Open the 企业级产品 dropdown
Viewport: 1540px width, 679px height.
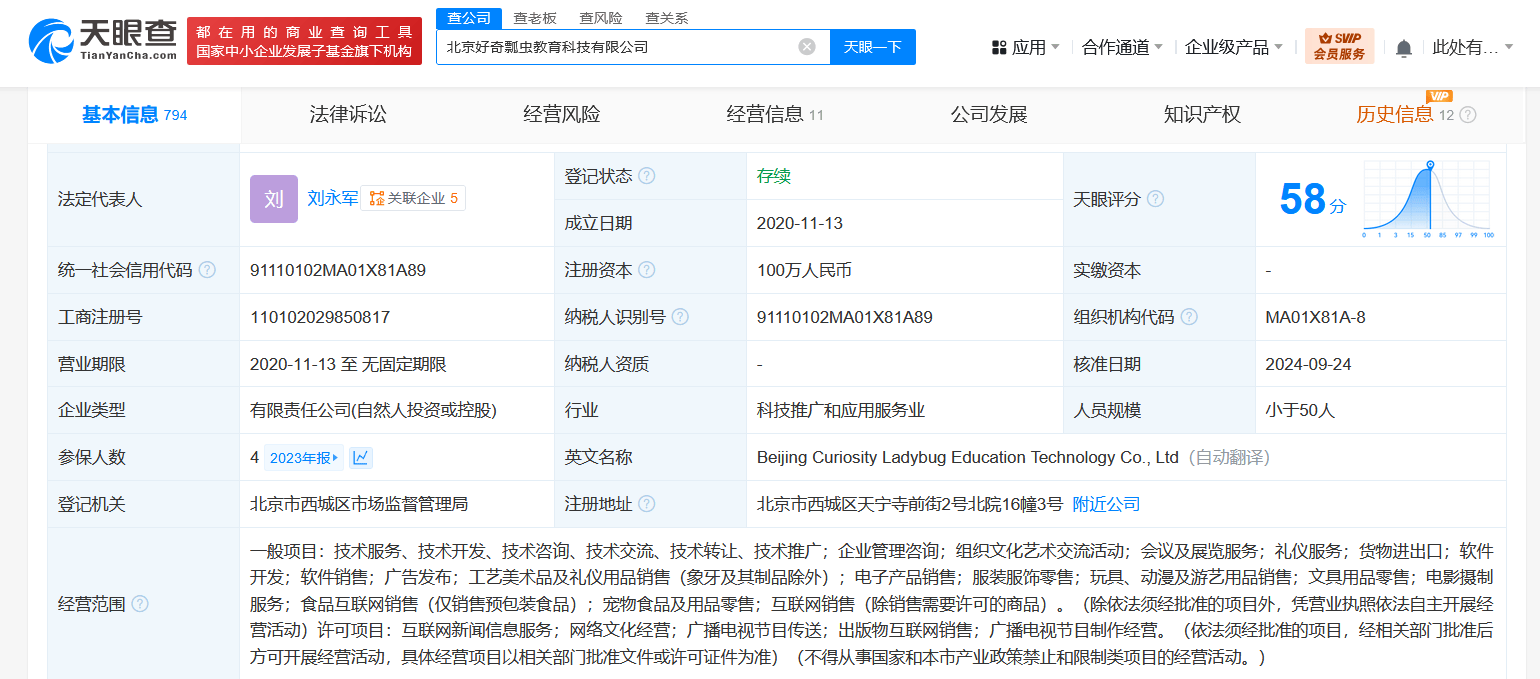pyautogui.click(x=1234, y=47)
